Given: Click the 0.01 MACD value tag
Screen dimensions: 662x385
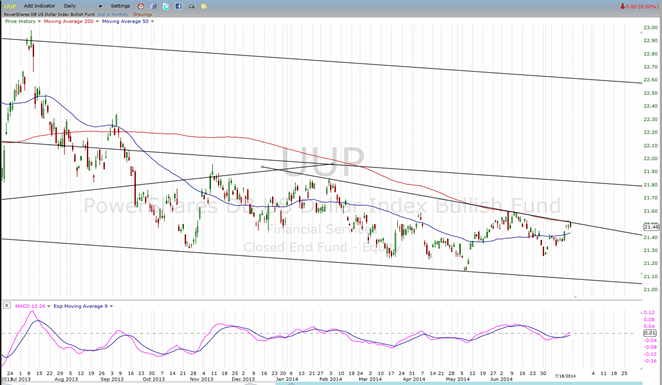Looking at the screenshot, I should tap(650, 333).
